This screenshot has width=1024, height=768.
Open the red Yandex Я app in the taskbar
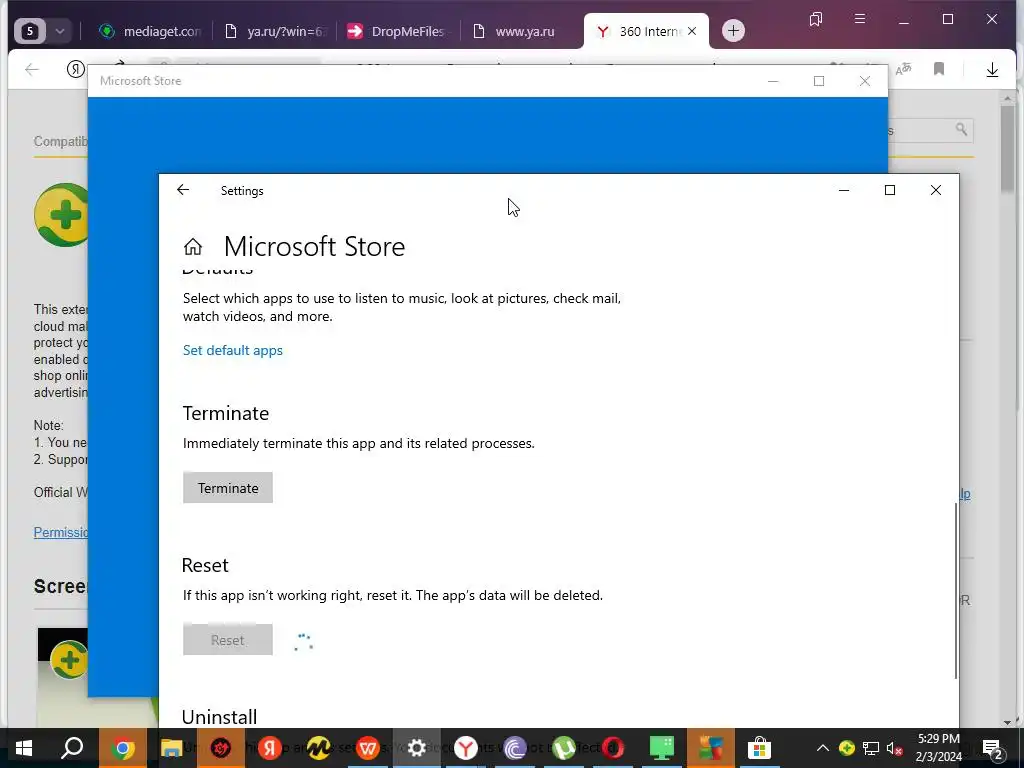pos(270,748)
